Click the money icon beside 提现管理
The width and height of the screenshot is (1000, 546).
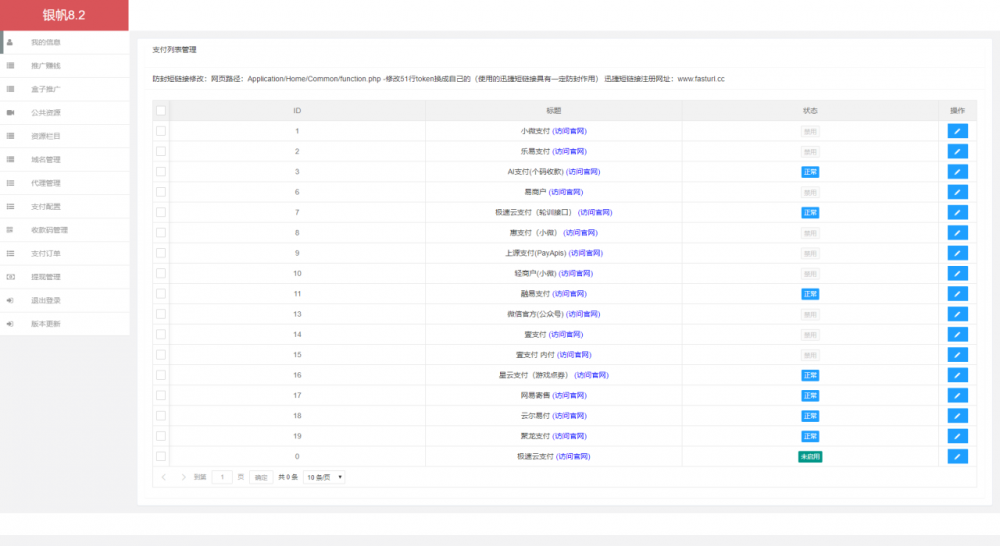[x=10, y=277]
